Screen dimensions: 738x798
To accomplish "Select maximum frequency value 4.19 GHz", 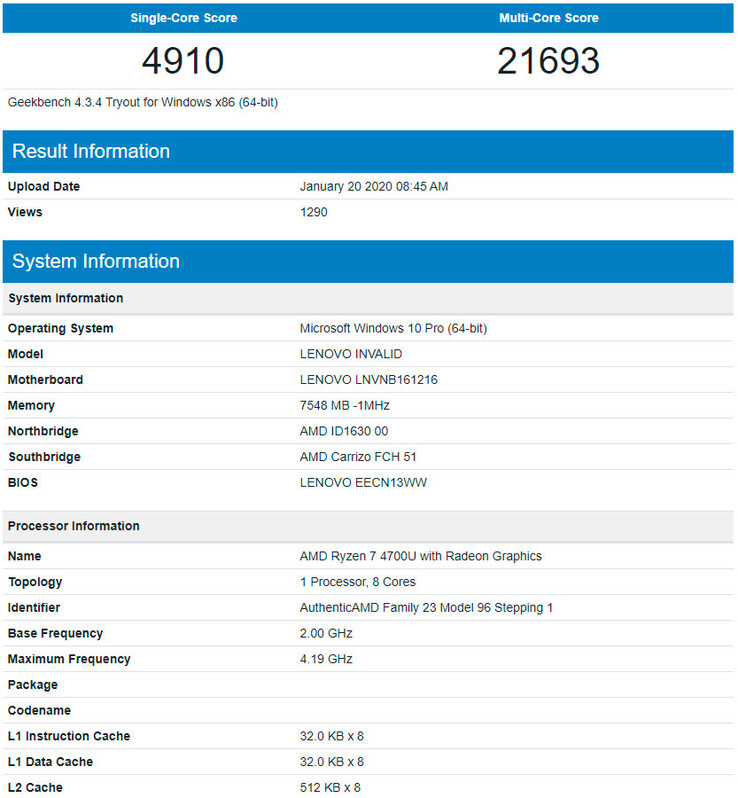I will tap(326, 659).
